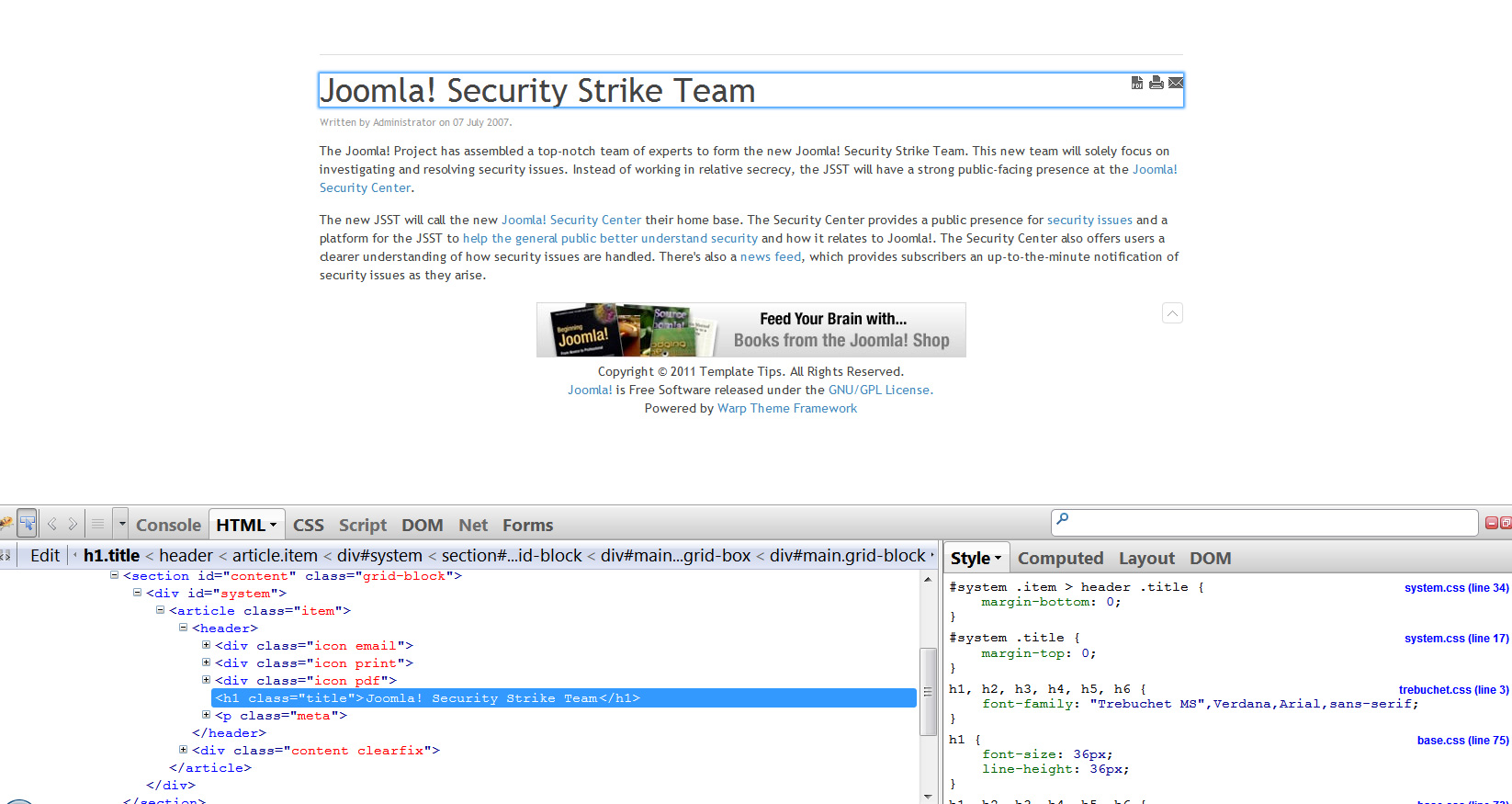The width and height of the screenshot is (1512, 804).
Task: Toggle the inspect element pointer tool
Action: point(27,524)
